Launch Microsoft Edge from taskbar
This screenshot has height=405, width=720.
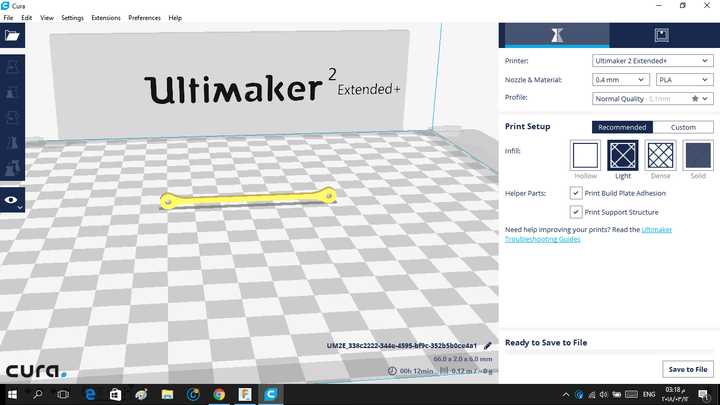[x=90, y=394]
